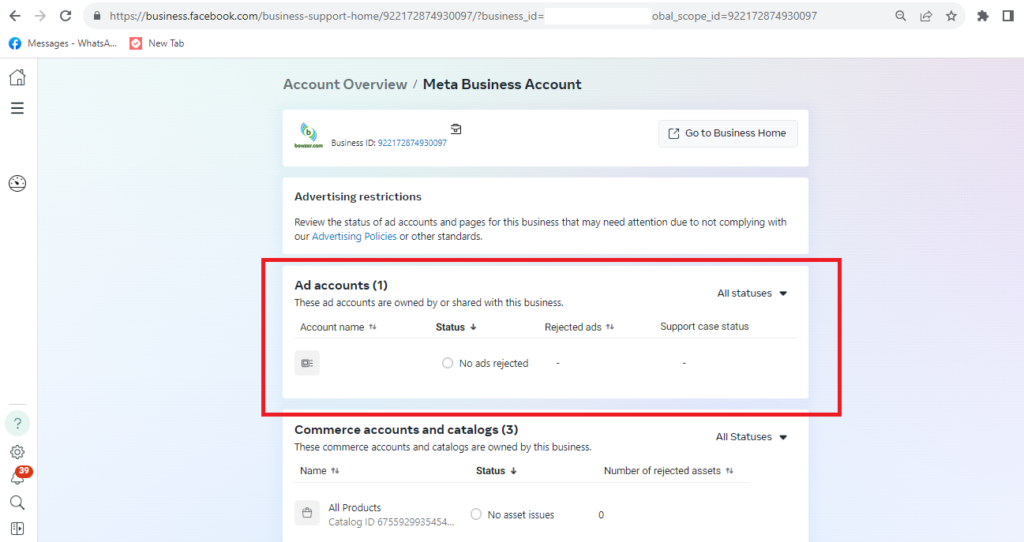
Task: Share this page via share icon
Action: click(x=926, y=16)
